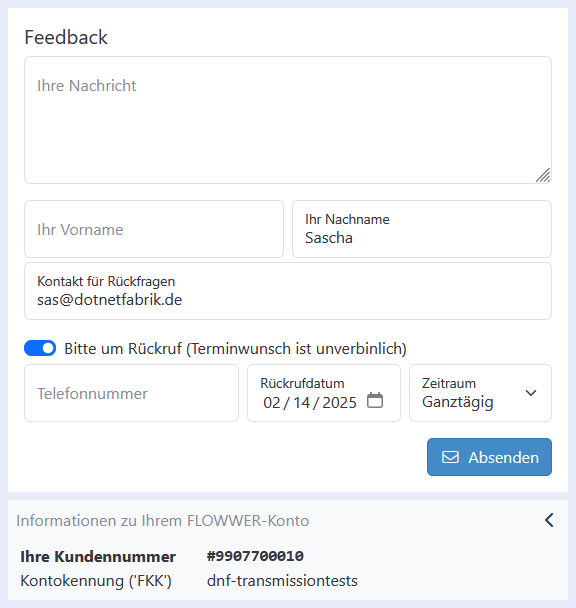Click the Ihr Nachname field containing Sascha
Screen dimensions: 576x608
(422, 229)
